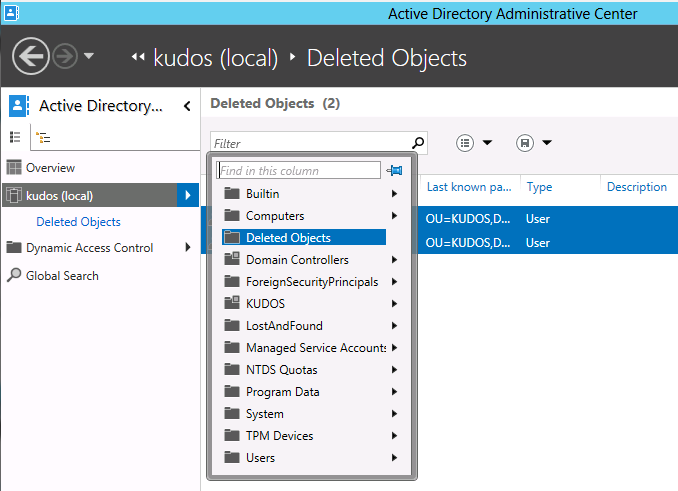Expand ForeignSecurityPrincipals submenu arrow

pyautogui.click(x=394, y=281)
